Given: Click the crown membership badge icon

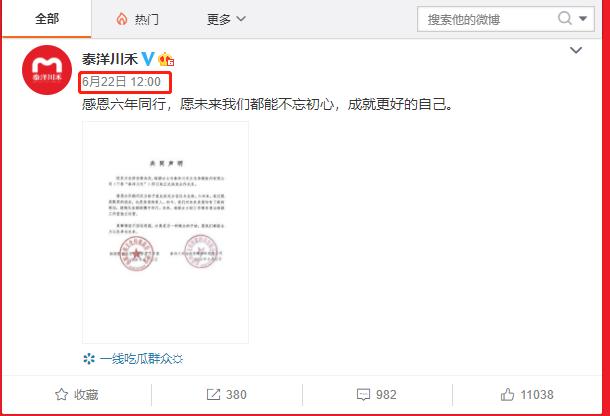Looking at the screenshot, I should [x=166, y=59].
